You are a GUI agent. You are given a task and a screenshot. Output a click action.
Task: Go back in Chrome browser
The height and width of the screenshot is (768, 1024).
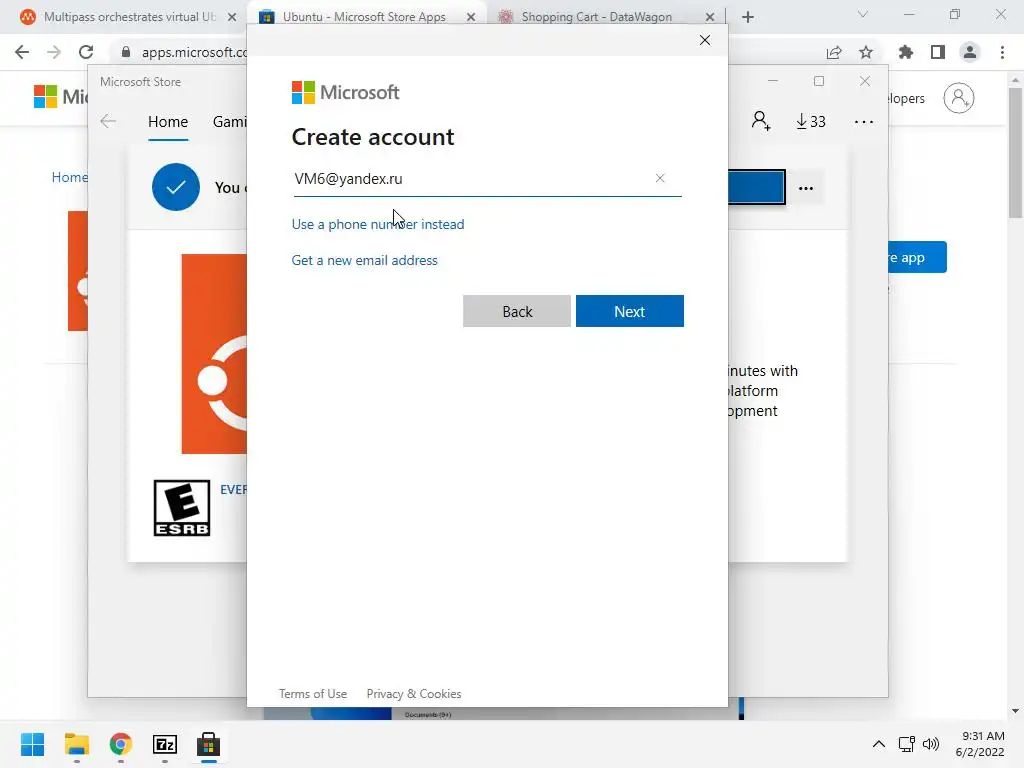click(x=22, y=52)
